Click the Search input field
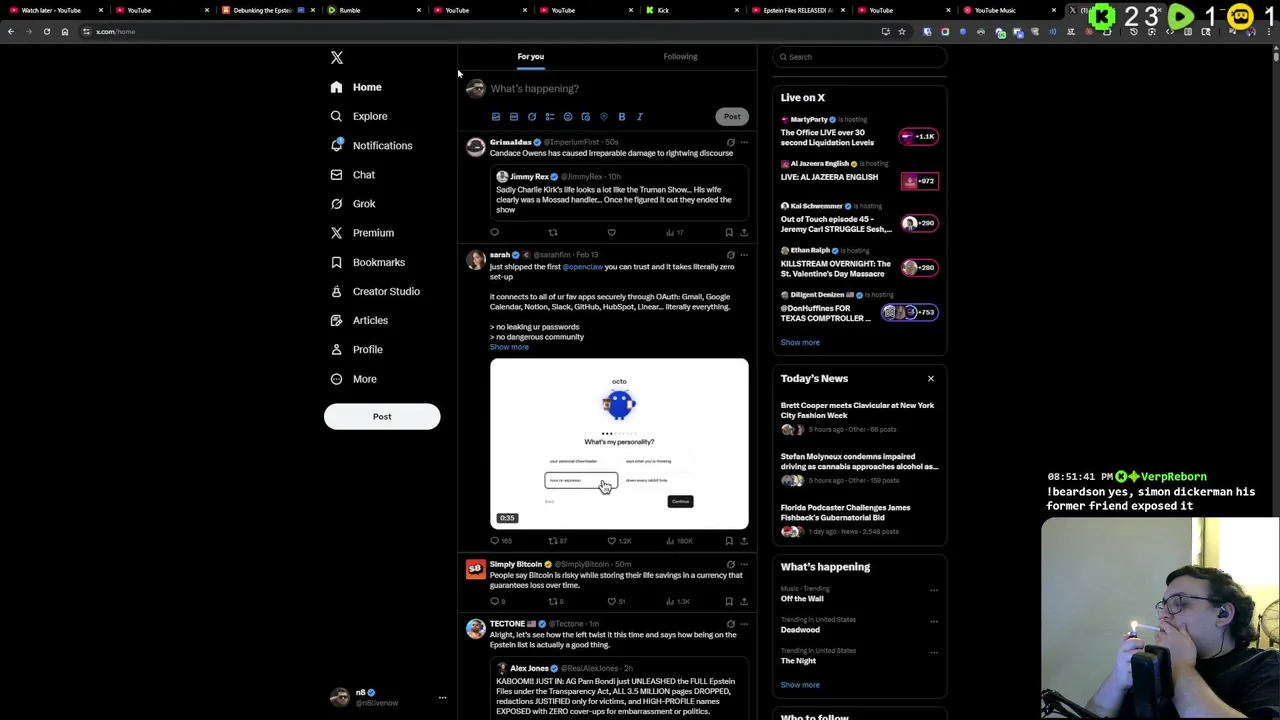Image resolution: width=1280 pixels, height=720 pixels. click(x=860, y=57)
